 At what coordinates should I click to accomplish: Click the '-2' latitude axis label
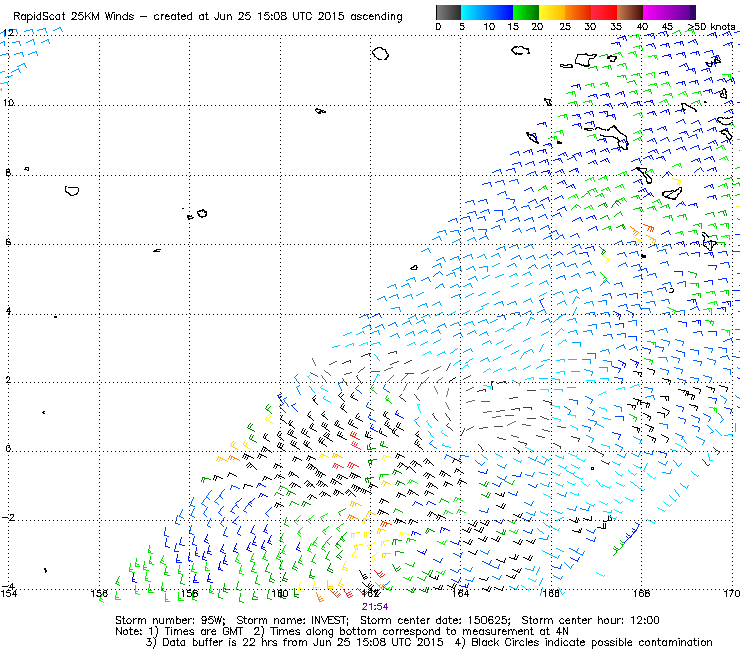click(8, 517)
